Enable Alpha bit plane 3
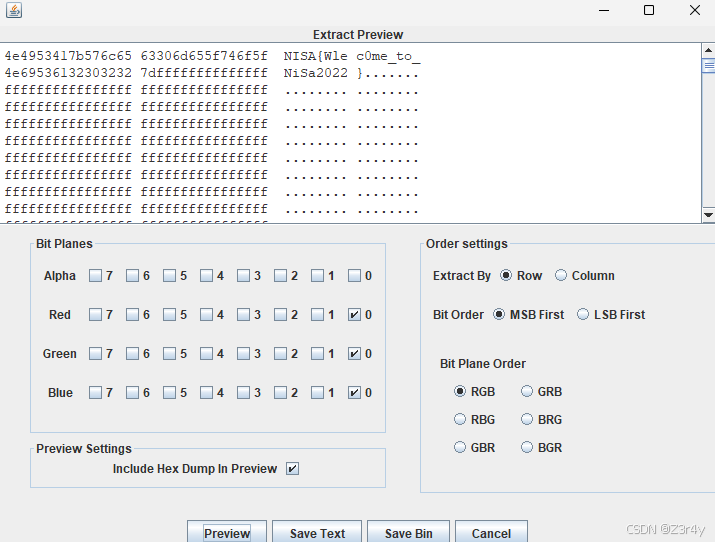The image size is (715, 542). (x=243, y=275)
